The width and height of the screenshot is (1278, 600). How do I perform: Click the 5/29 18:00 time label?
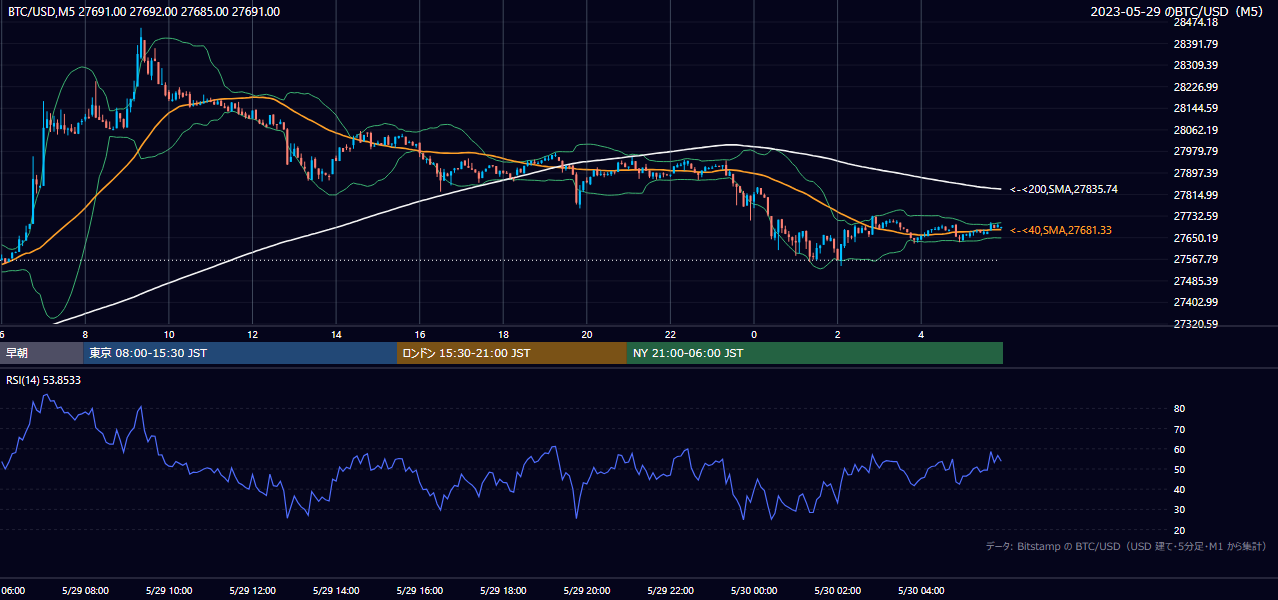[504, 591]
